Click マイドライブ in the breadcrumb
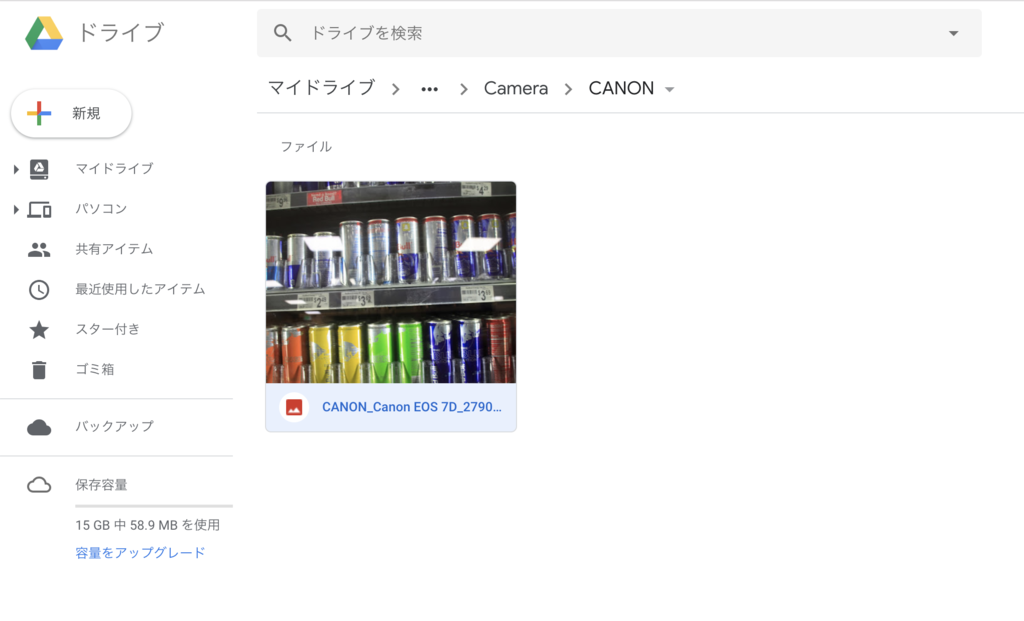 click(320, 88)
